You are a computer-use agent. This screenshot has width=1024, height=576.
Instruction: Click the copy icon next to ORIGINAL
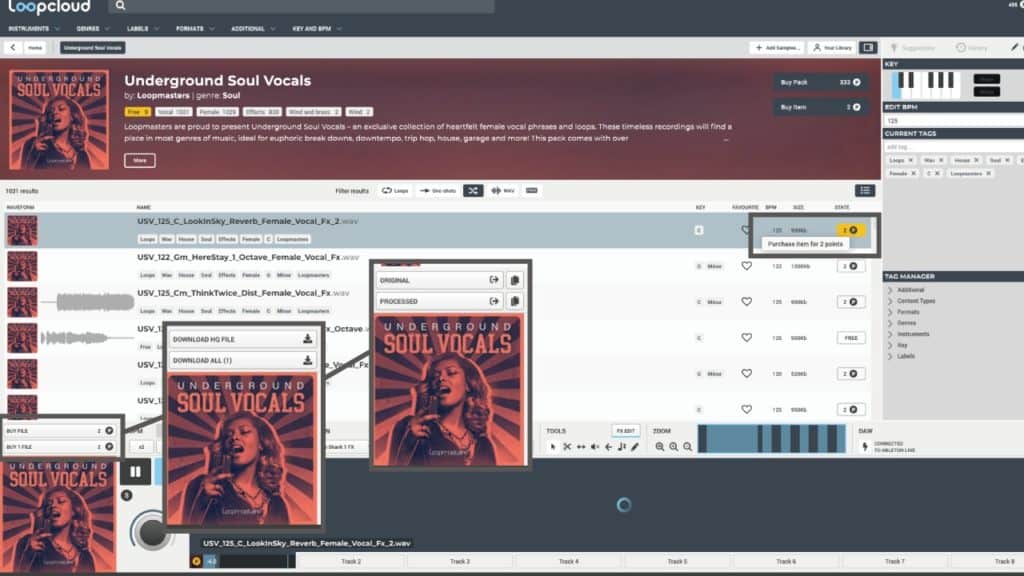click(x=514, y=280)
